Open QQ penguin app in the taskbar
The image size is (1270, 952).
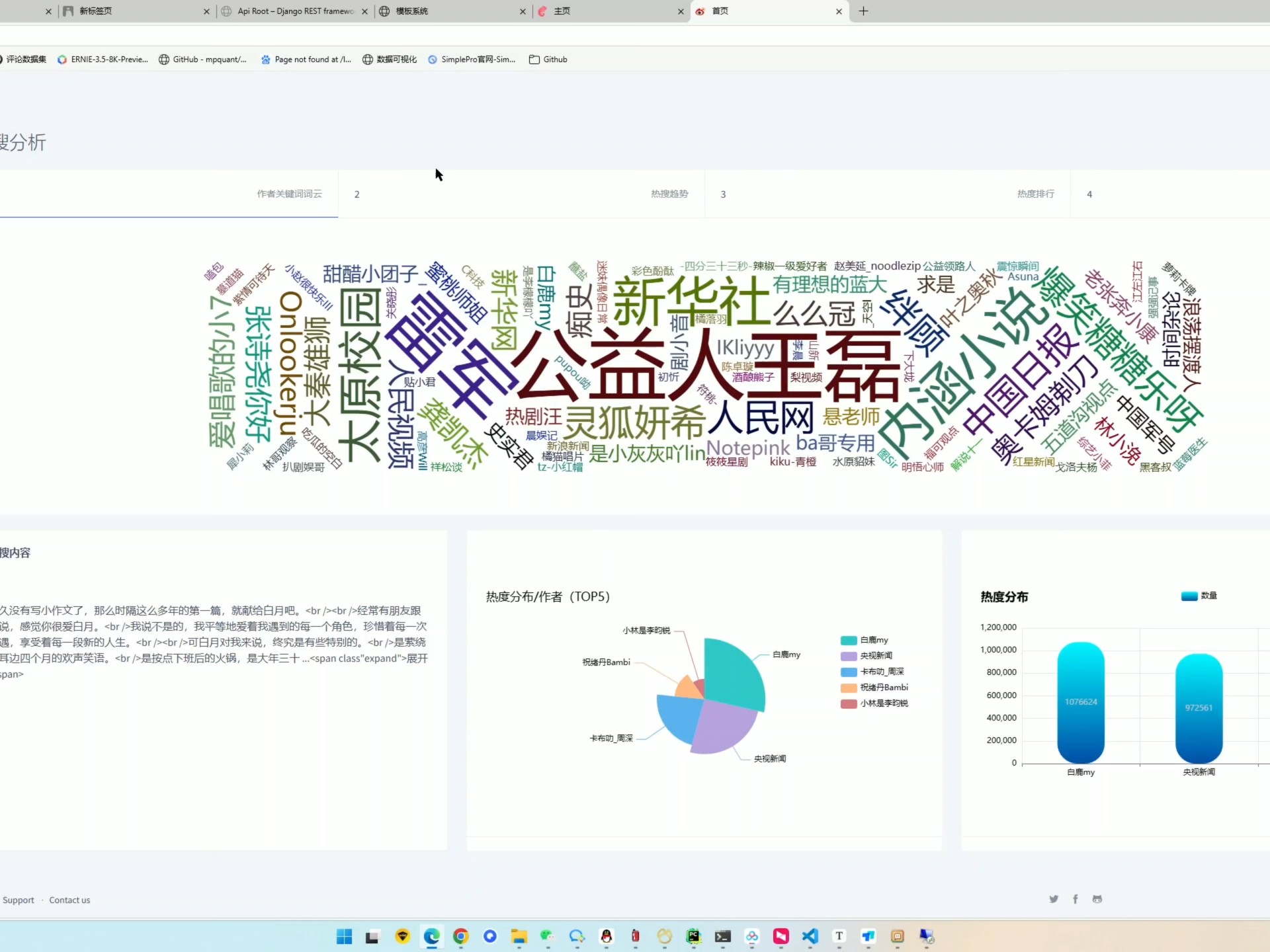click(x=606, y=936)
